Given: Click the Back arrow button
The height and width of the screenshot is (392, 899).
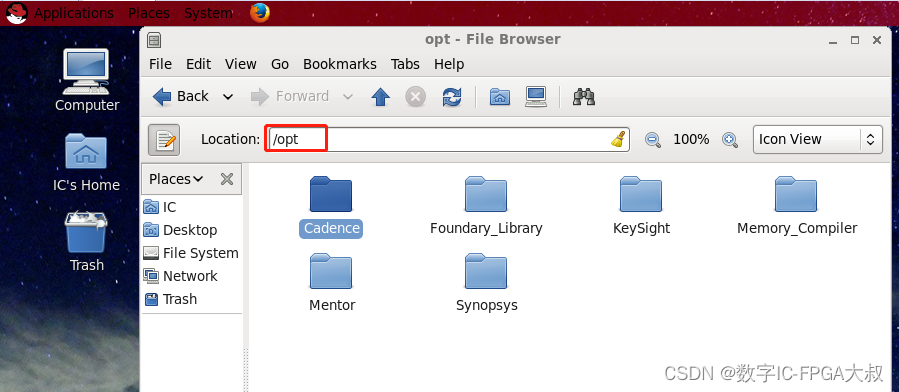Looking at the screenshot, I should click(x=181, y=96).
